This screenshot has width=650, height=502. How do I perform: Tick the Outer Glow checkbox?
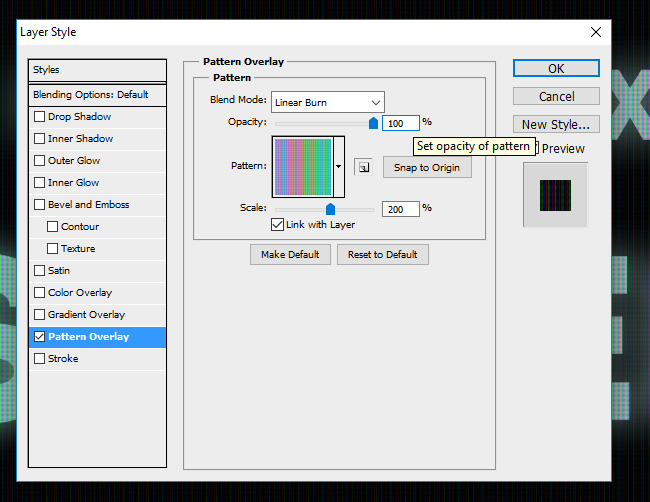coord(39,160)
